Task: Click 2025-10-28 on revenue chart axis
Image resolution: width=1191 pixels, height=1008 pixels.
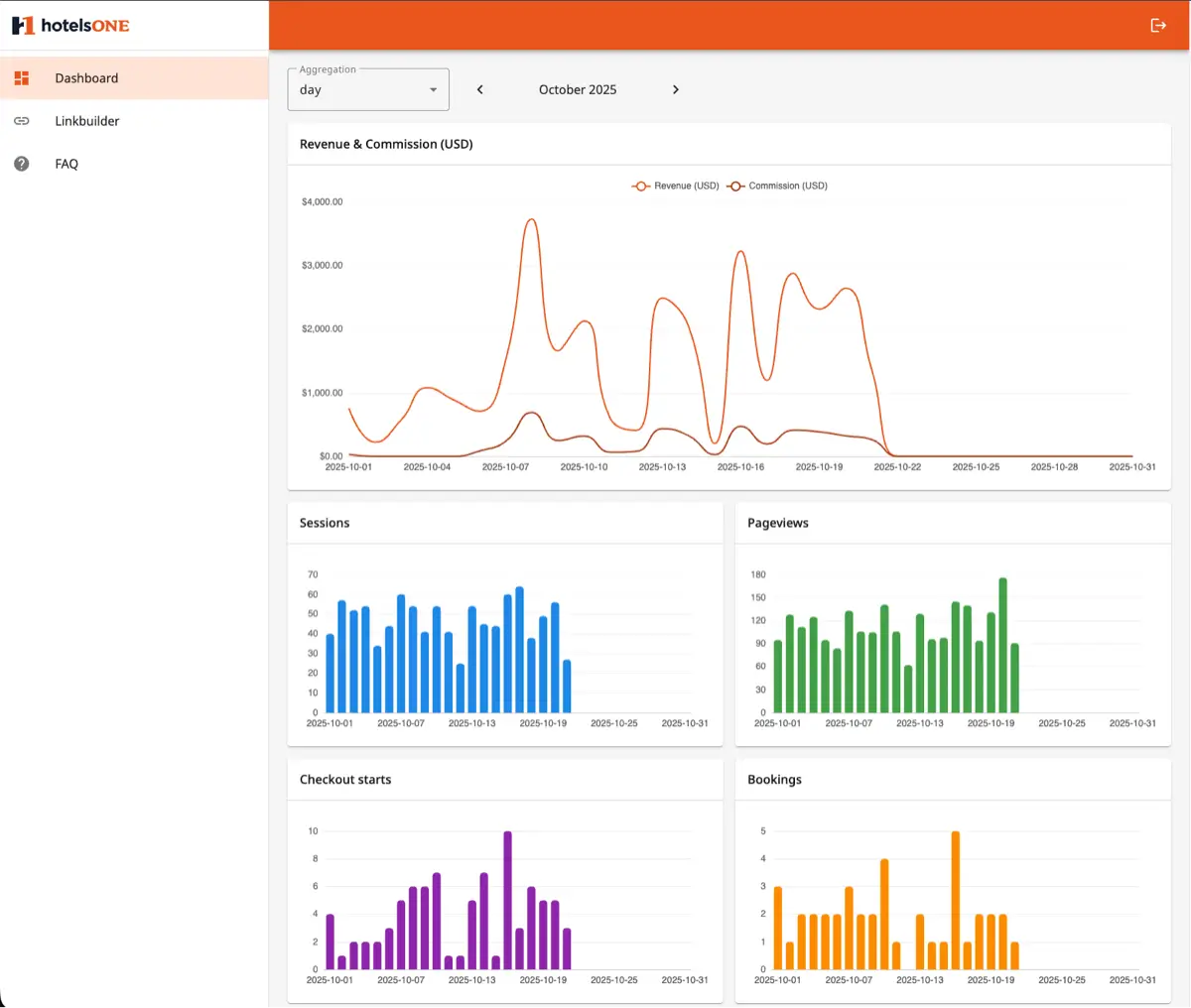Action: [x=1054, y=466]
